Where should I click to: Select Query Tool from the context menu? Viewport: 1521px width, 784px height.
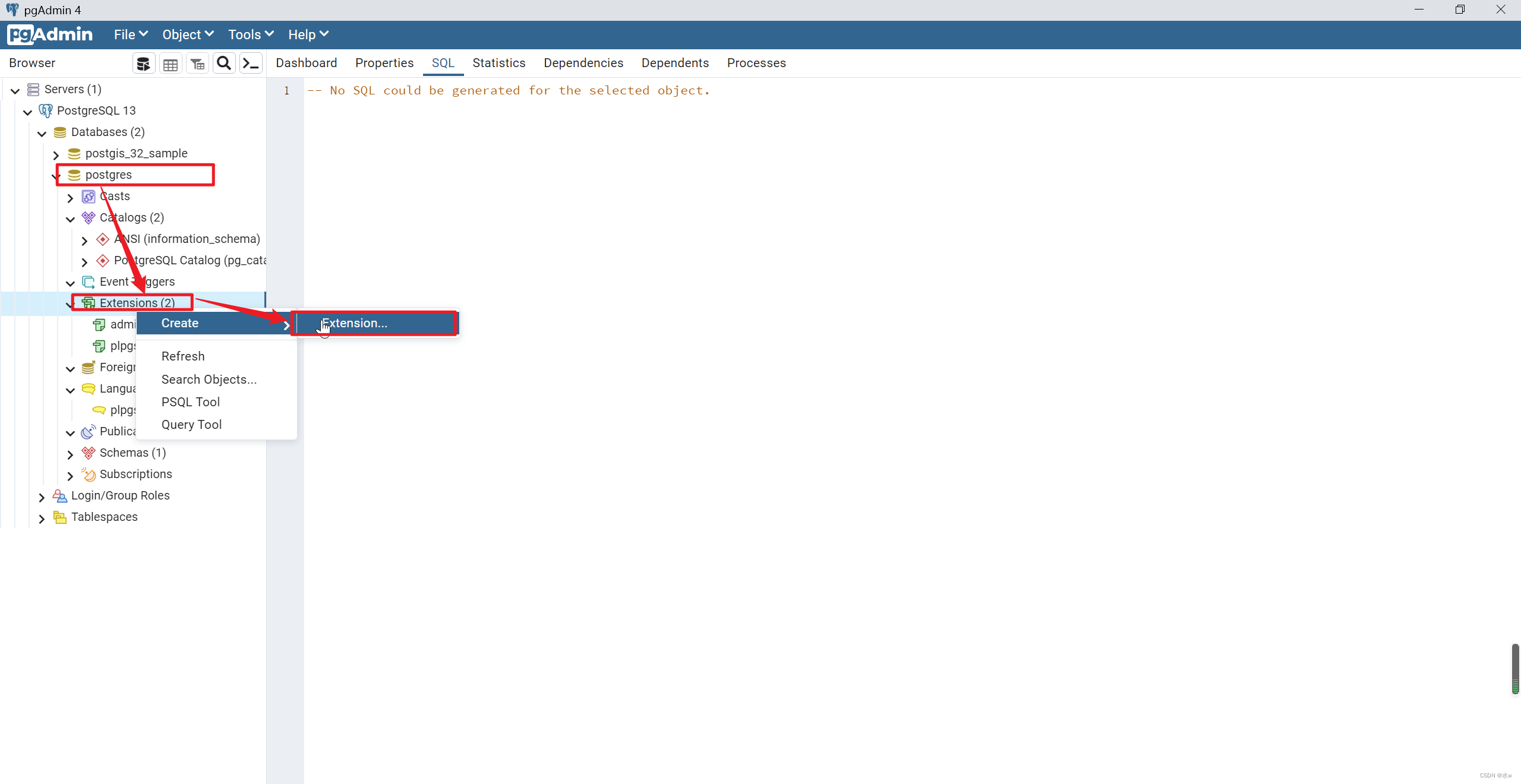pyautogui.click(x=191, y=424)
